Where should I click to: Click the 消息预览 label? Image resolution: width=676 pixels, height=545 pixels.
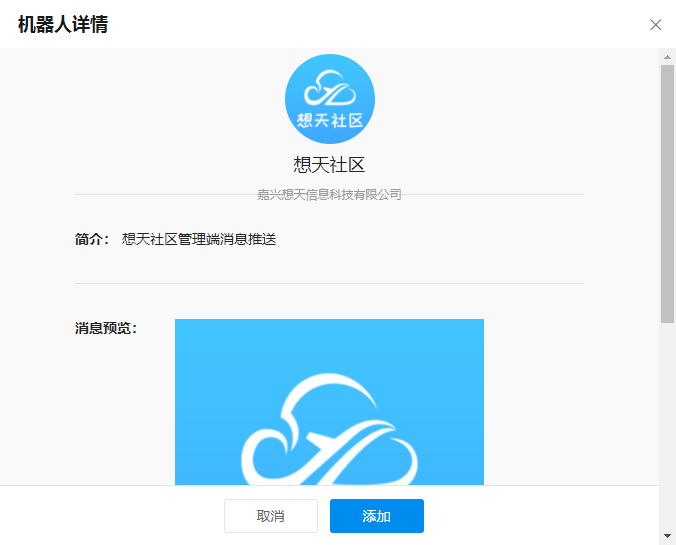tap(106, 328)
